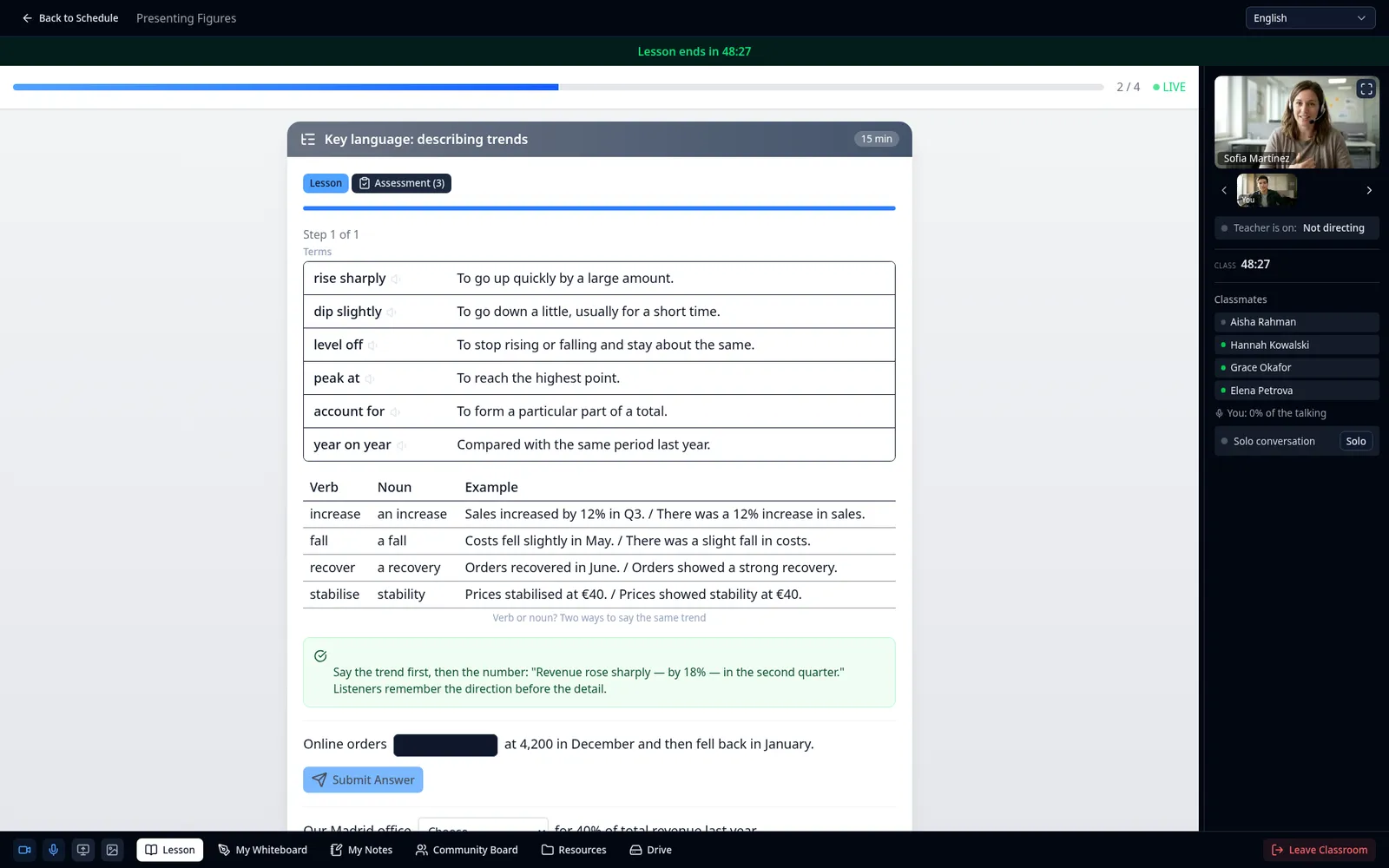This screenshot has height=868, width=1389.
Task: Show previous participant video thumbnail
Action: (x=1224, y=190)
